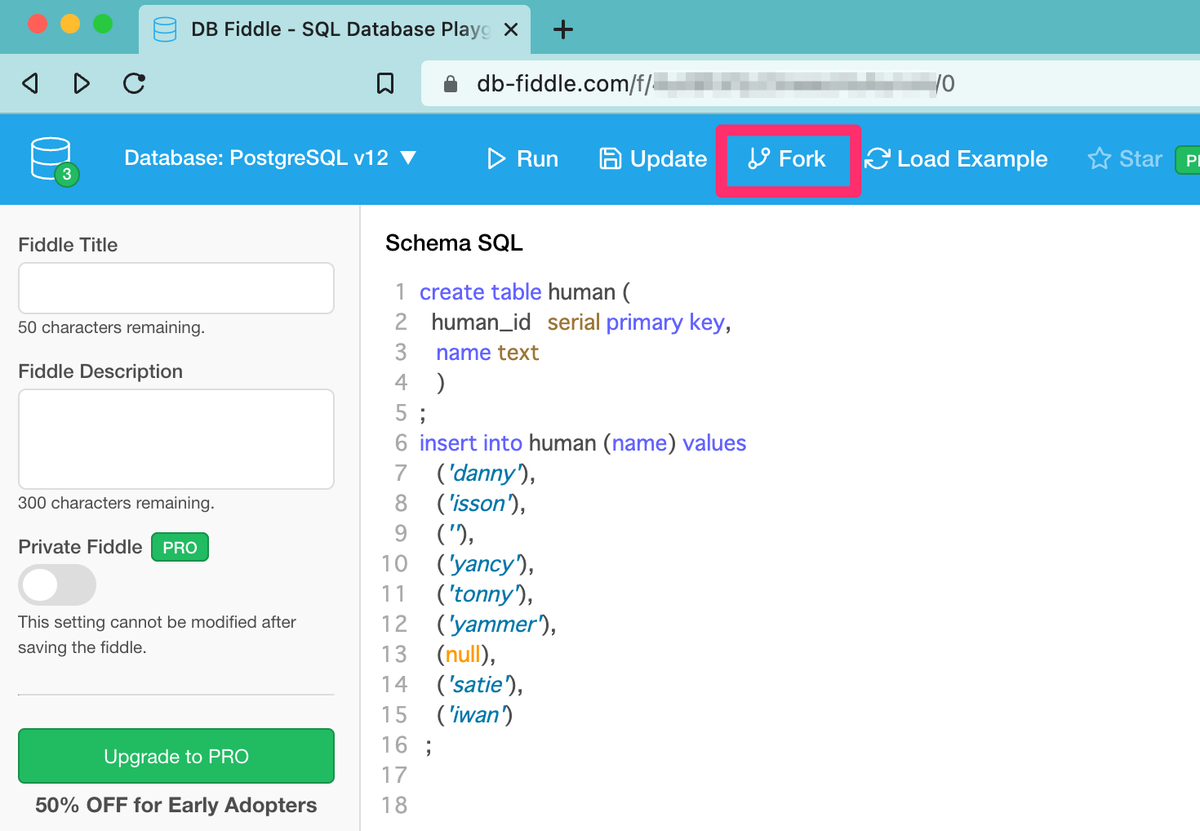1200x831 pixels.
Task: Click the Run play icon
Action: point(497,158)
